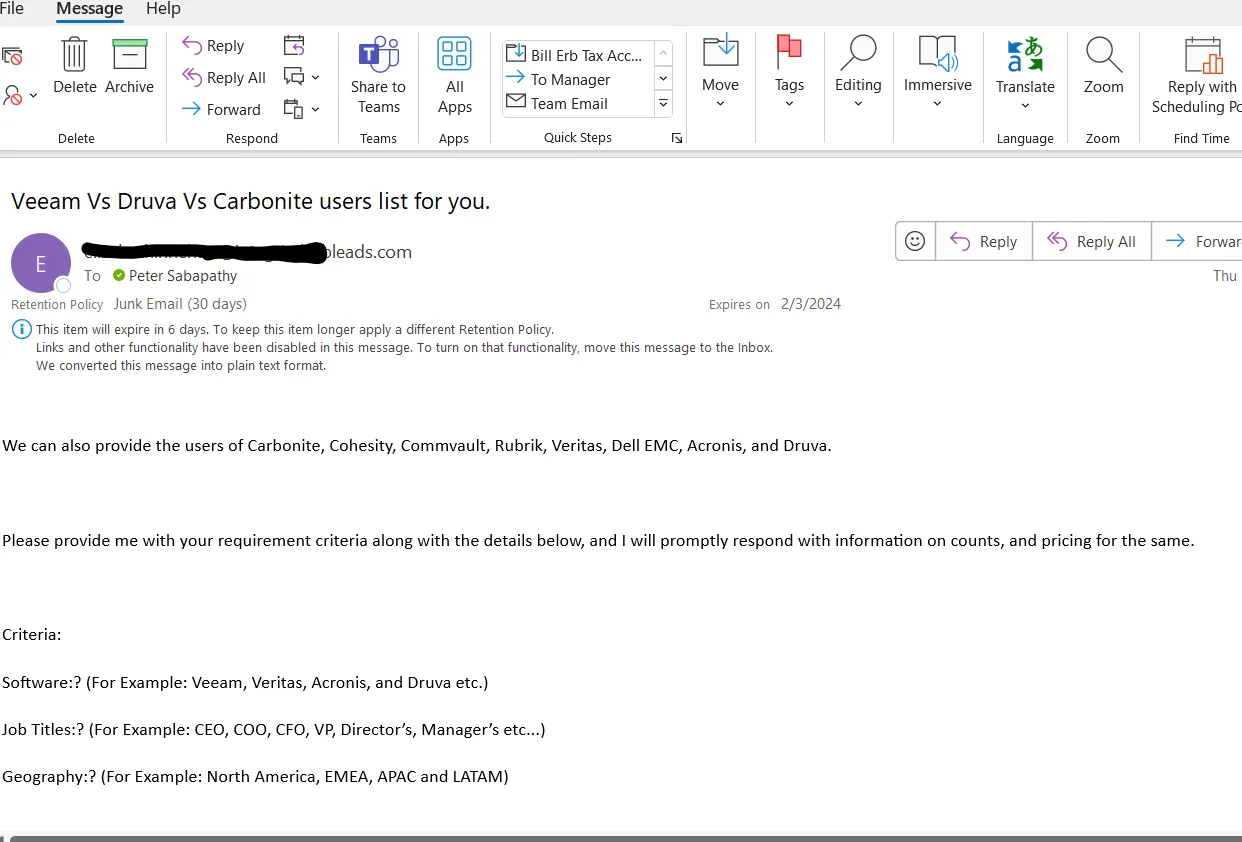This screenshot has height=842, width=1242.
Task: Open the Help ribbon tab
Action: (x=163, y=9)
